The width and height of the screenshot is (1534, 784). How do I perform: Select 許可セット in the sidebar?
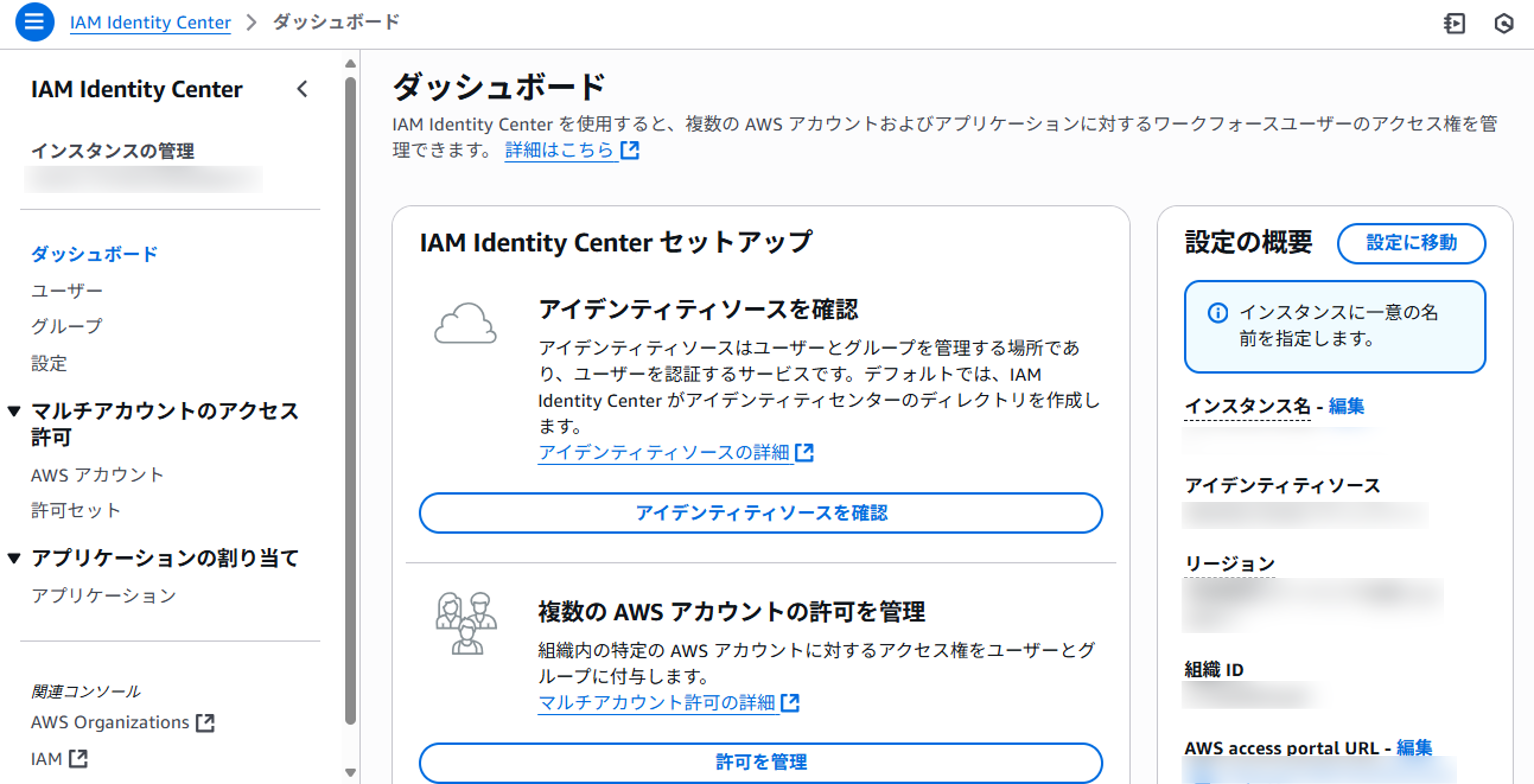(76, 510)
